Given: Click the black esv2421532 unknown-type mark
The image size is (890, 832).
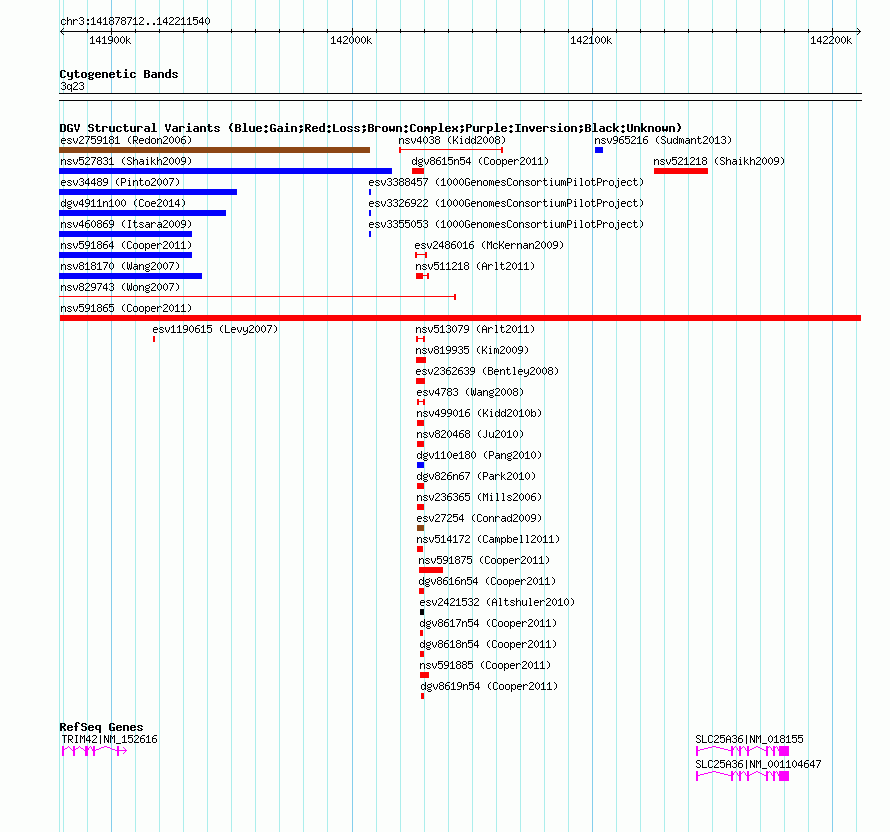Looking at the screenshot, I should point(422,612).
